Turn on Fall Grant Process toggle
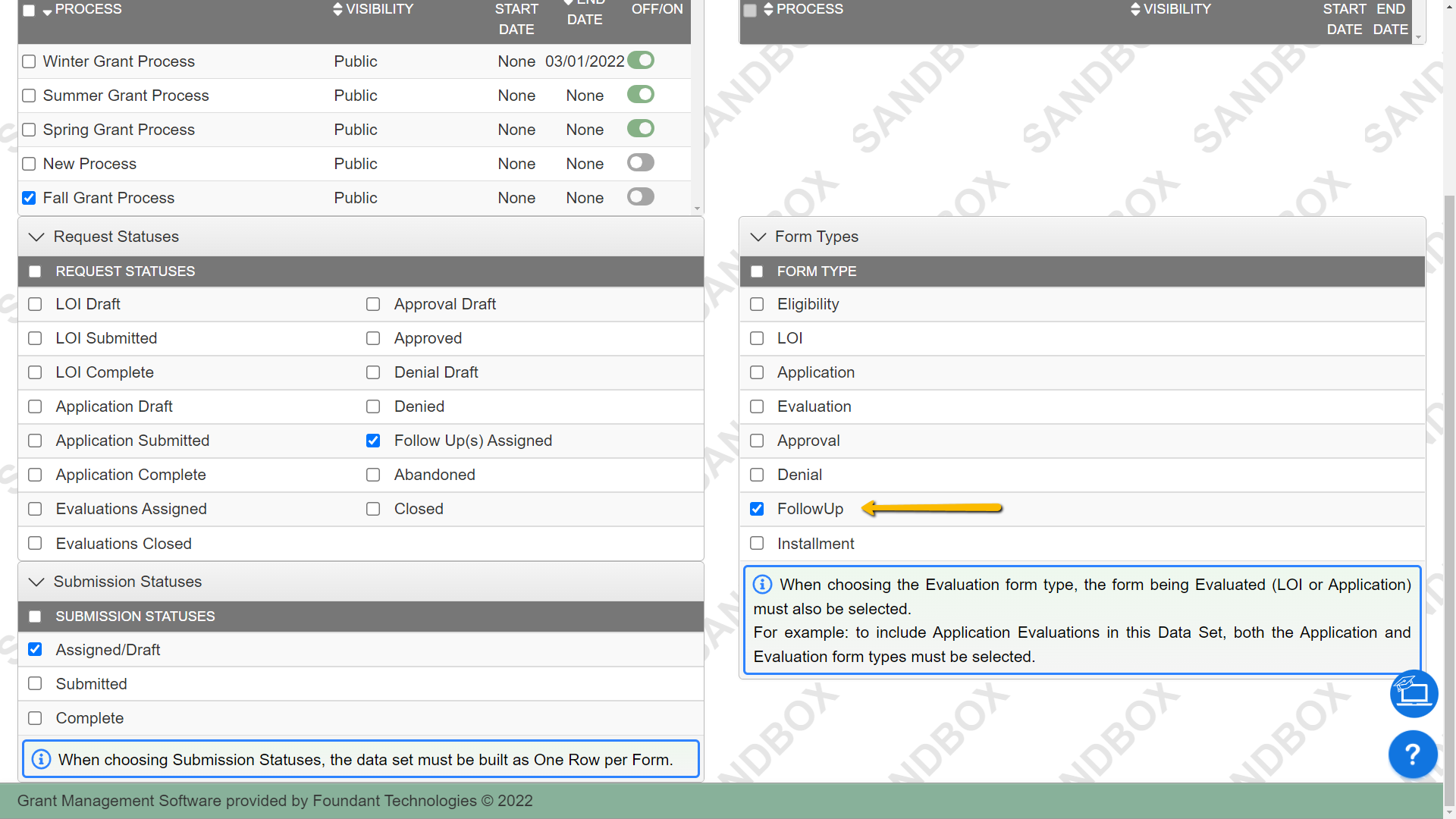Image resolution: width=1456 pixels, height=819 pixels. click(641, 197)
